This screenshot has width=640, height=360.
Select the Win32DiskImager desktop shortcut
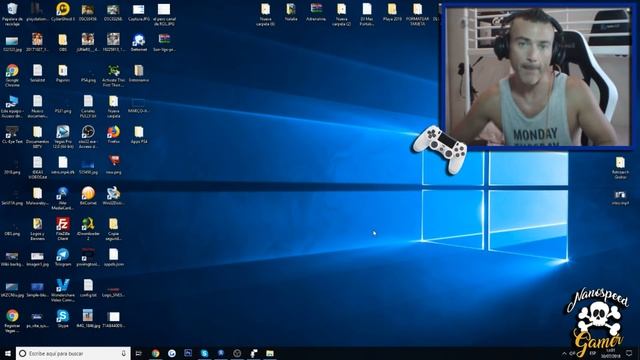(x=113, y=196)
